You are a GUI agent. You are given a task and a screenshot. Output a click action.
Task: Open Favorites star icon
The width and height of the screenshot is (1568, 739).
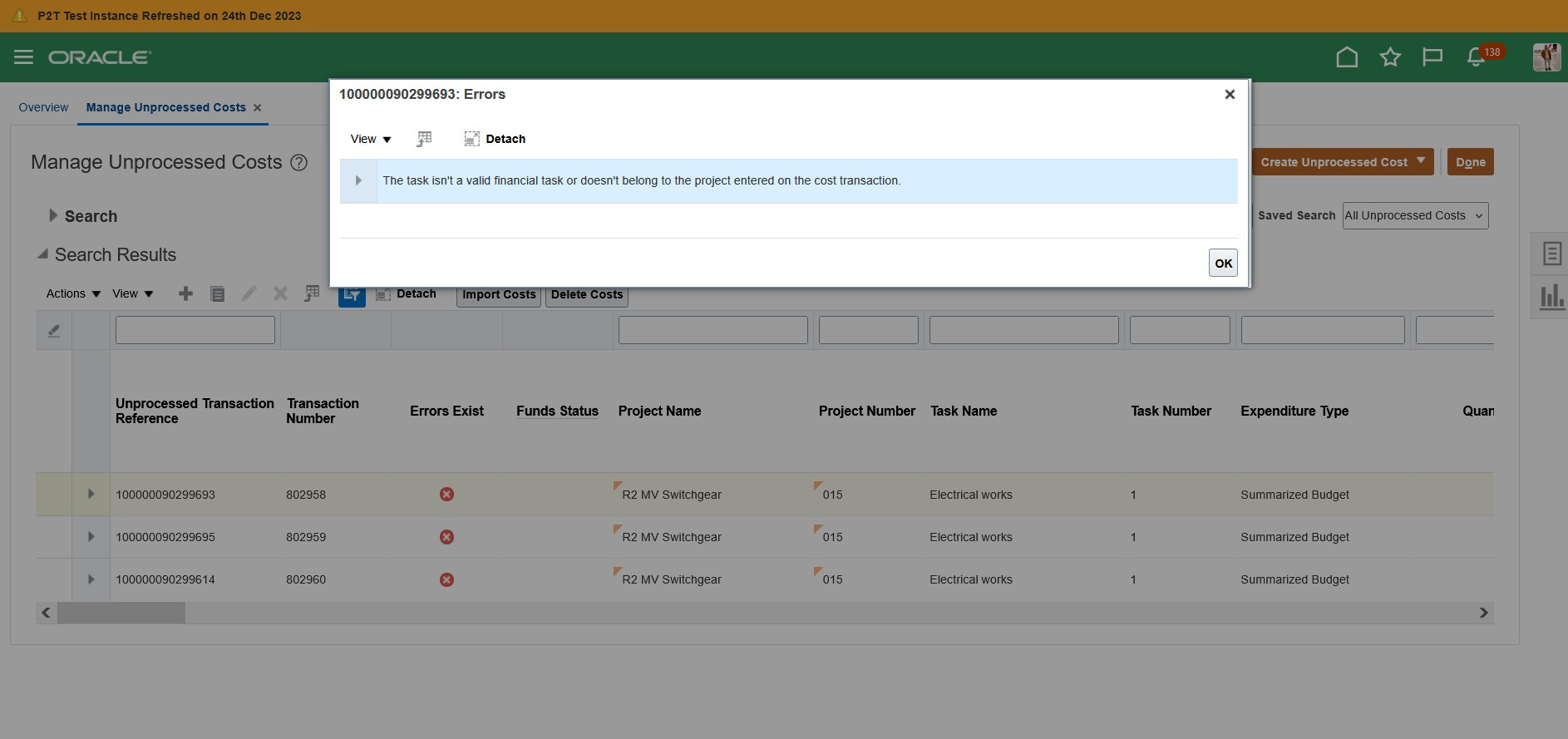(x=1390, y=57)
